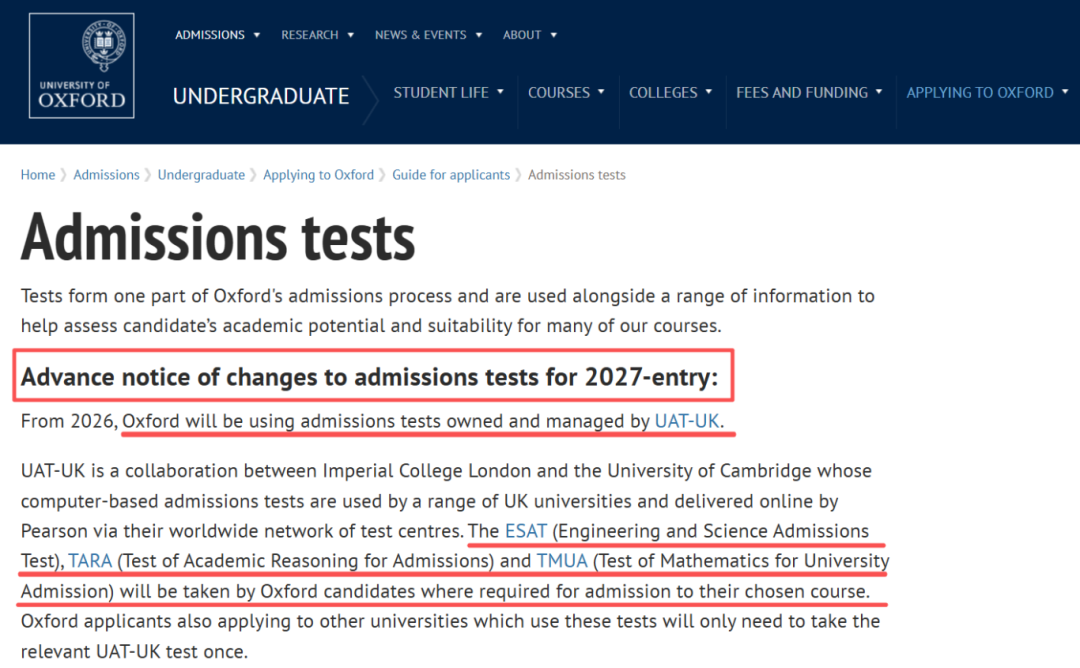
Task: Open the About dropdown menu
Action: (x=530, y=35)
